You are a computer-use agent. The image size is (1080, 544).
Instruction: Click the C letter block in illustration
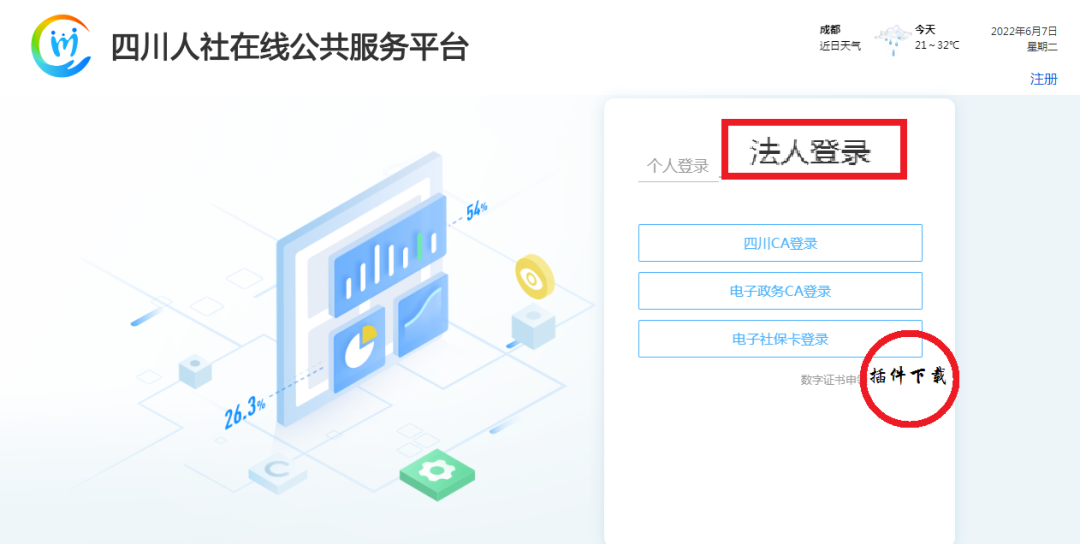[x=277, y=474]
